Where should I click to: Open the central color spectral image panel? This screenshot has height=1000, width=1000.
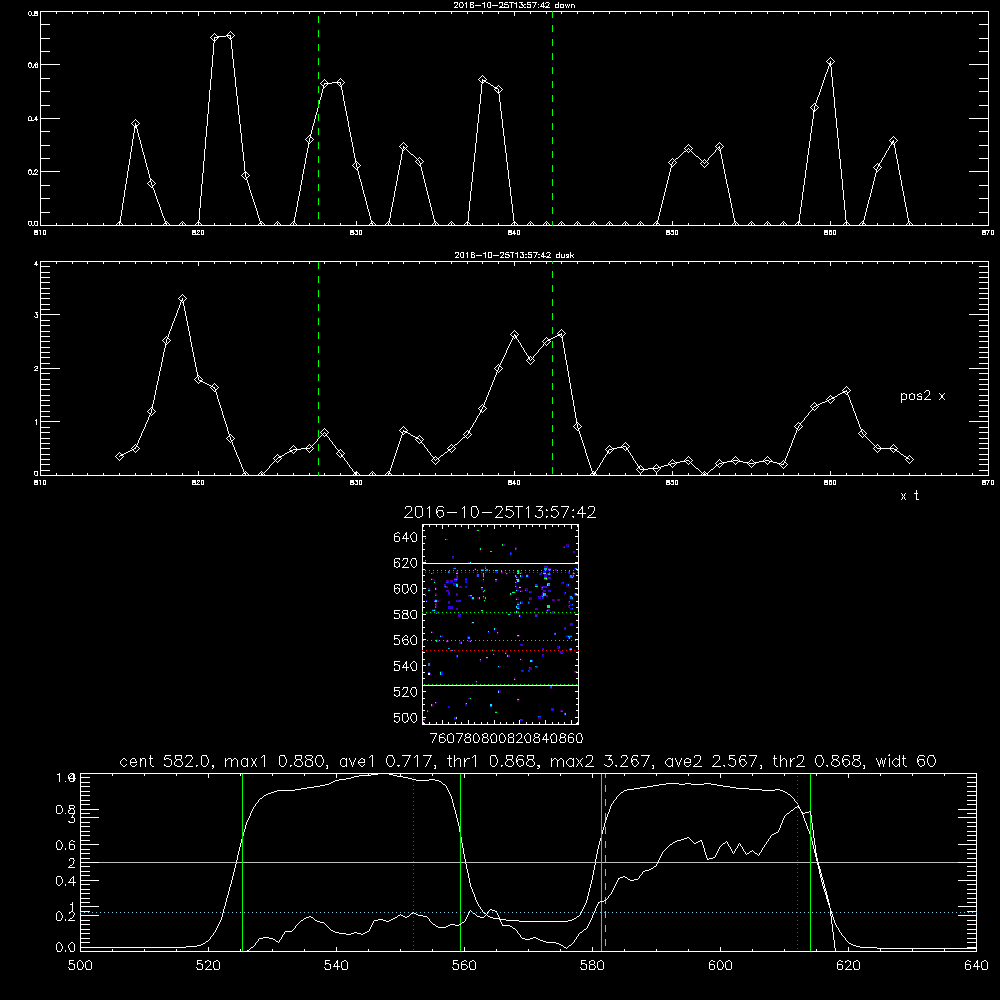500,624
